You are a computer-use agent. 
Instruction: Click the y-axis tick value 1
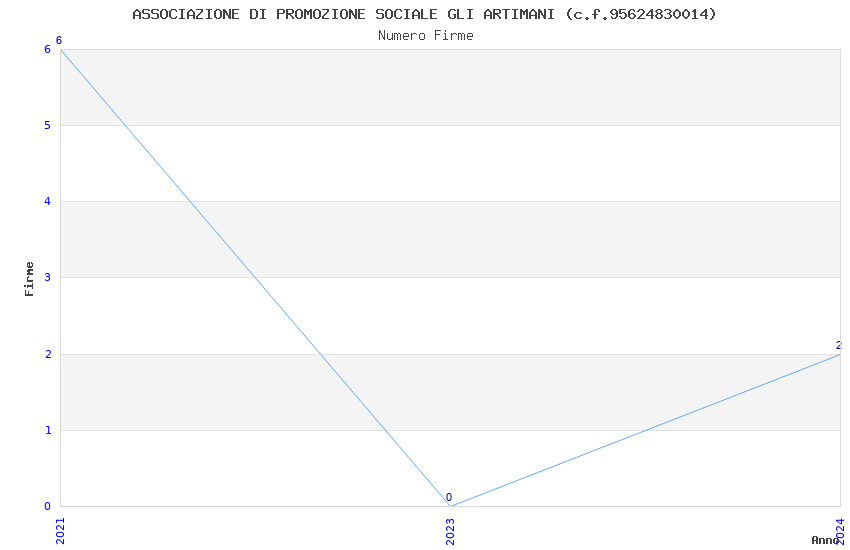(48, 430)
